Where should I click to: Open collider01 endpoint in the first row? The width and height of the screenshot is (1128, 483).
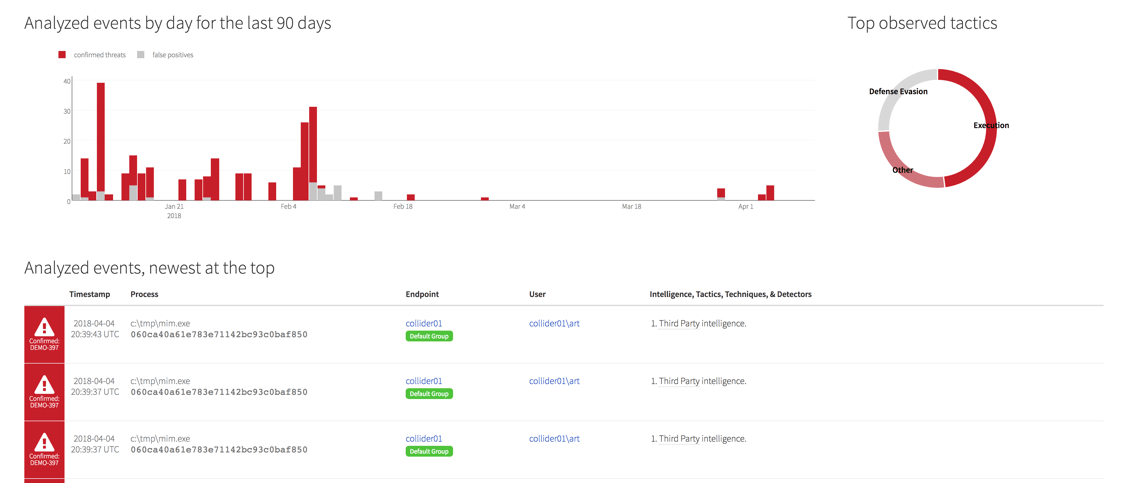pyautogui.click(x=423, y=323)
